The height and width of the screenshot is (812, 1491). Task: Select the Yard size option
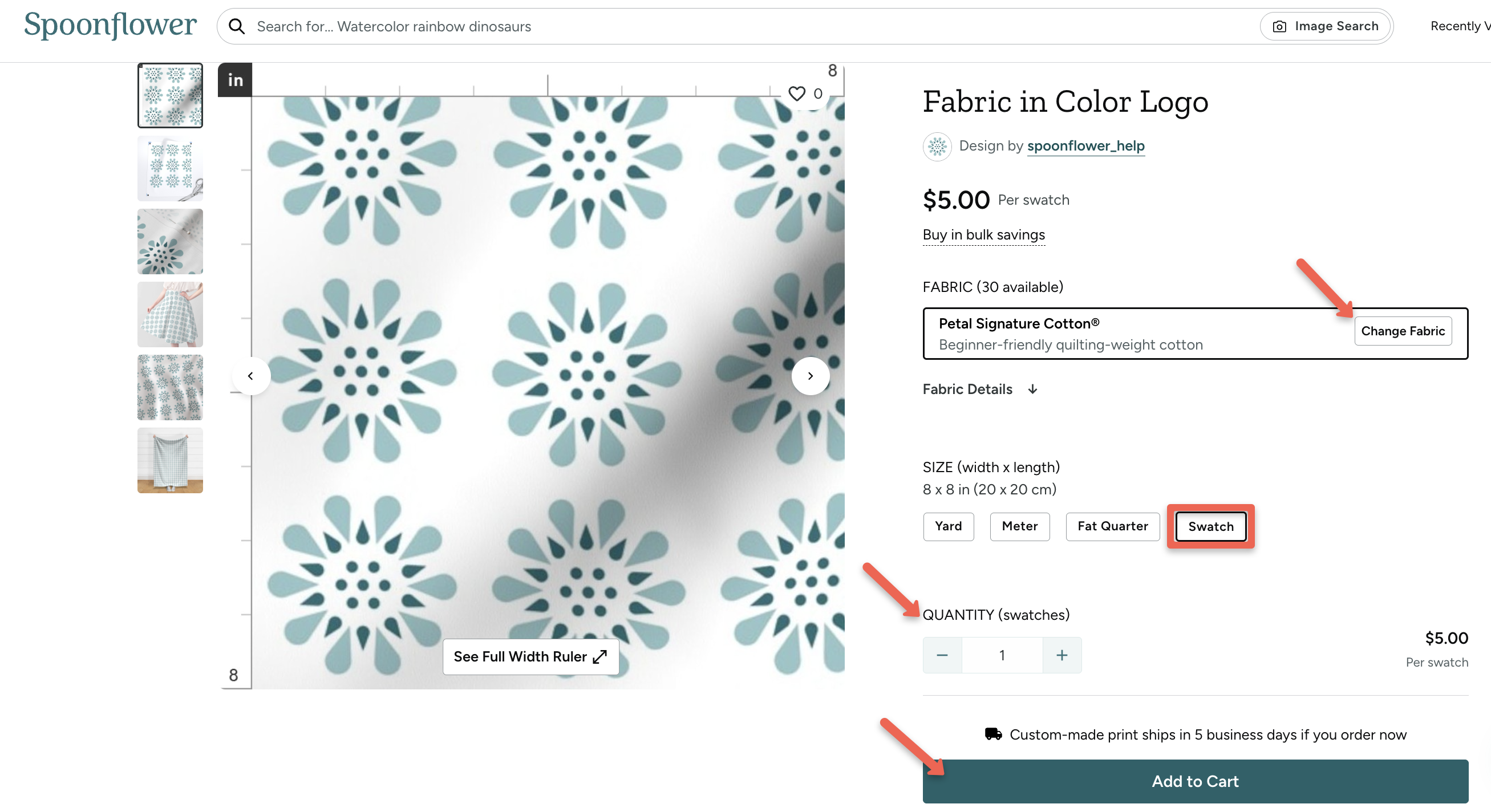click(x=948, y=527)
